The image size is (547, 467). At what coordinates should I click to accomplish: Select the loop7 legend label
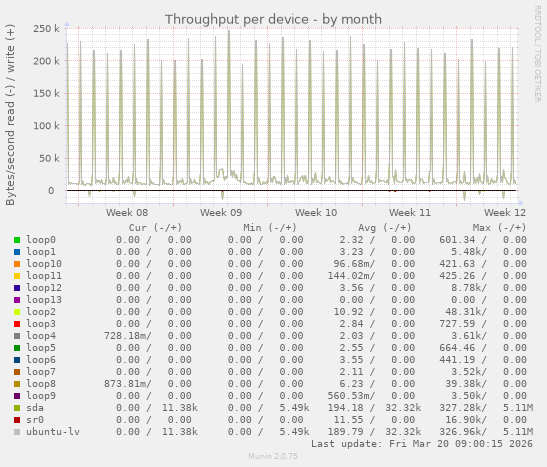pos(41,371)
